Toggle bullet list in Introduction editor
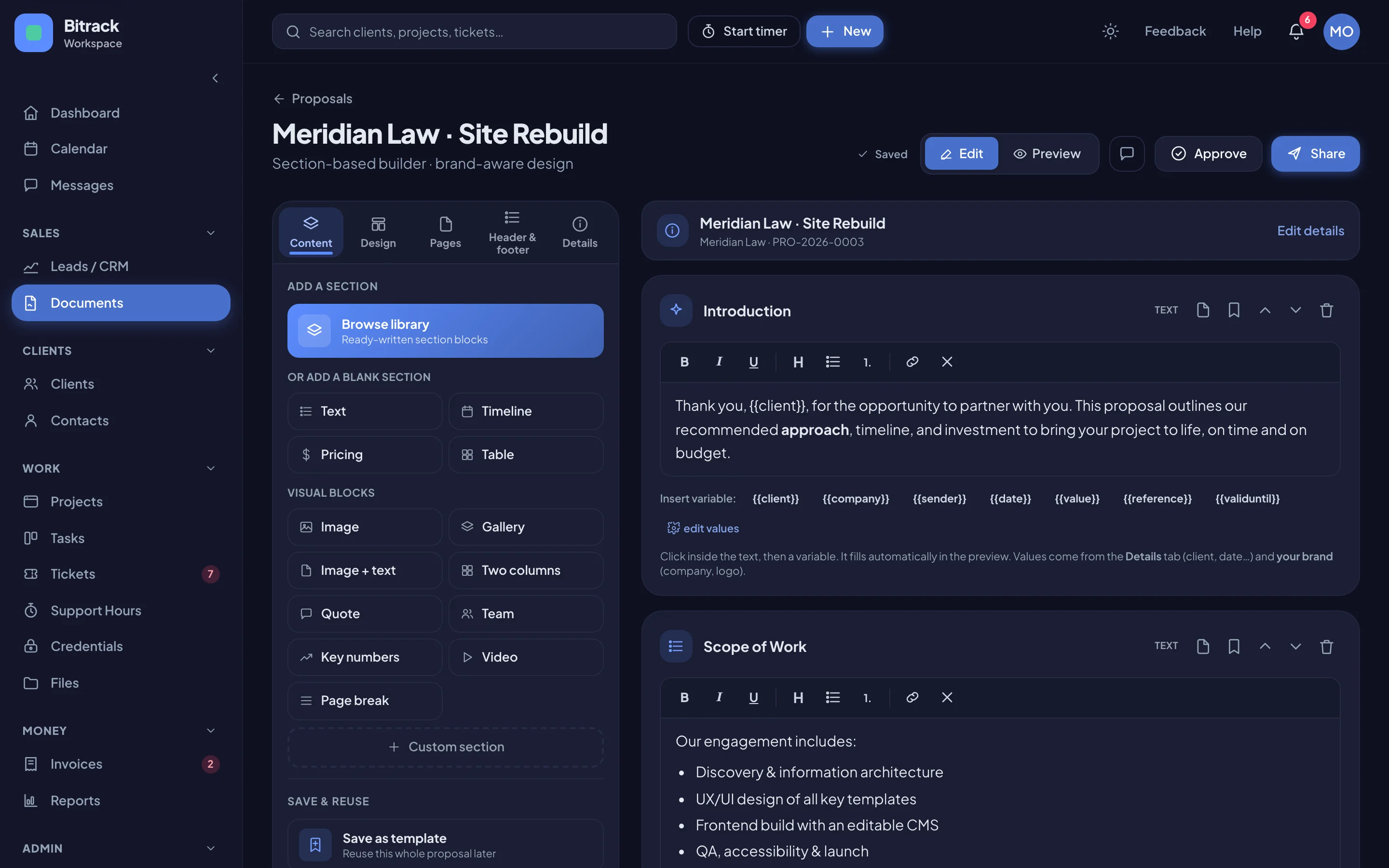The image size is (1389, 868). coord(833,362)
